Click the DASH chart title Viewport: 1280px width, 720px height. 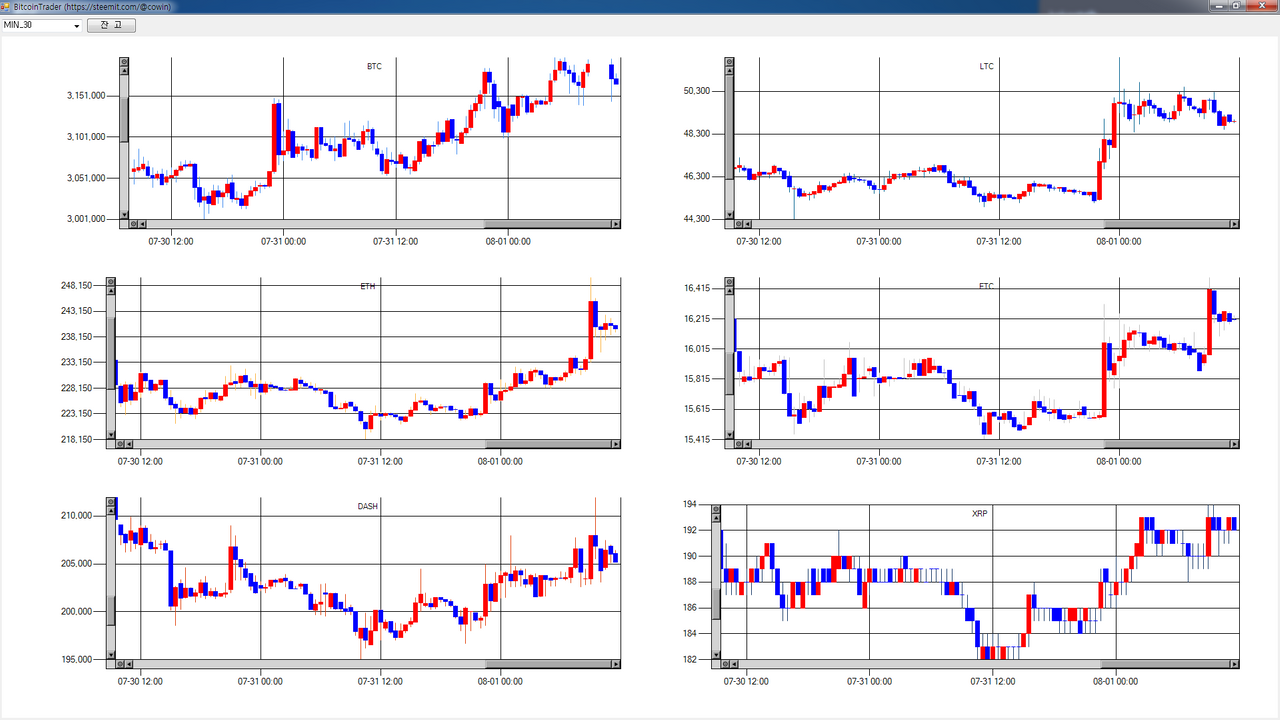click(x=368, y=507)
